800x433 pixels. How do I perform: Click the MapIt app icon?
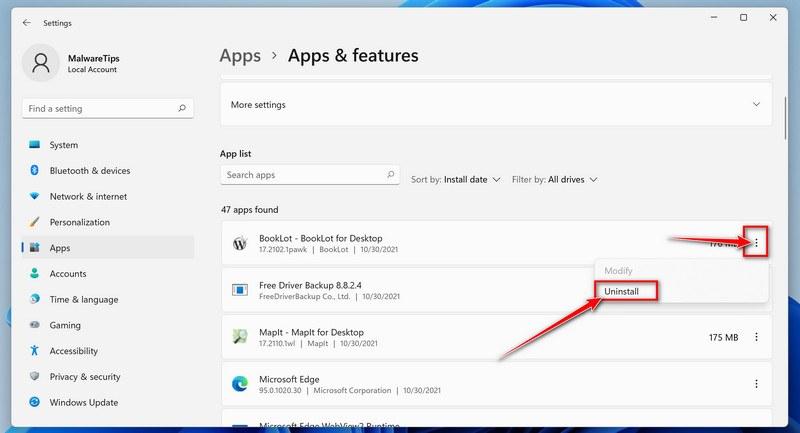[240, 337]
